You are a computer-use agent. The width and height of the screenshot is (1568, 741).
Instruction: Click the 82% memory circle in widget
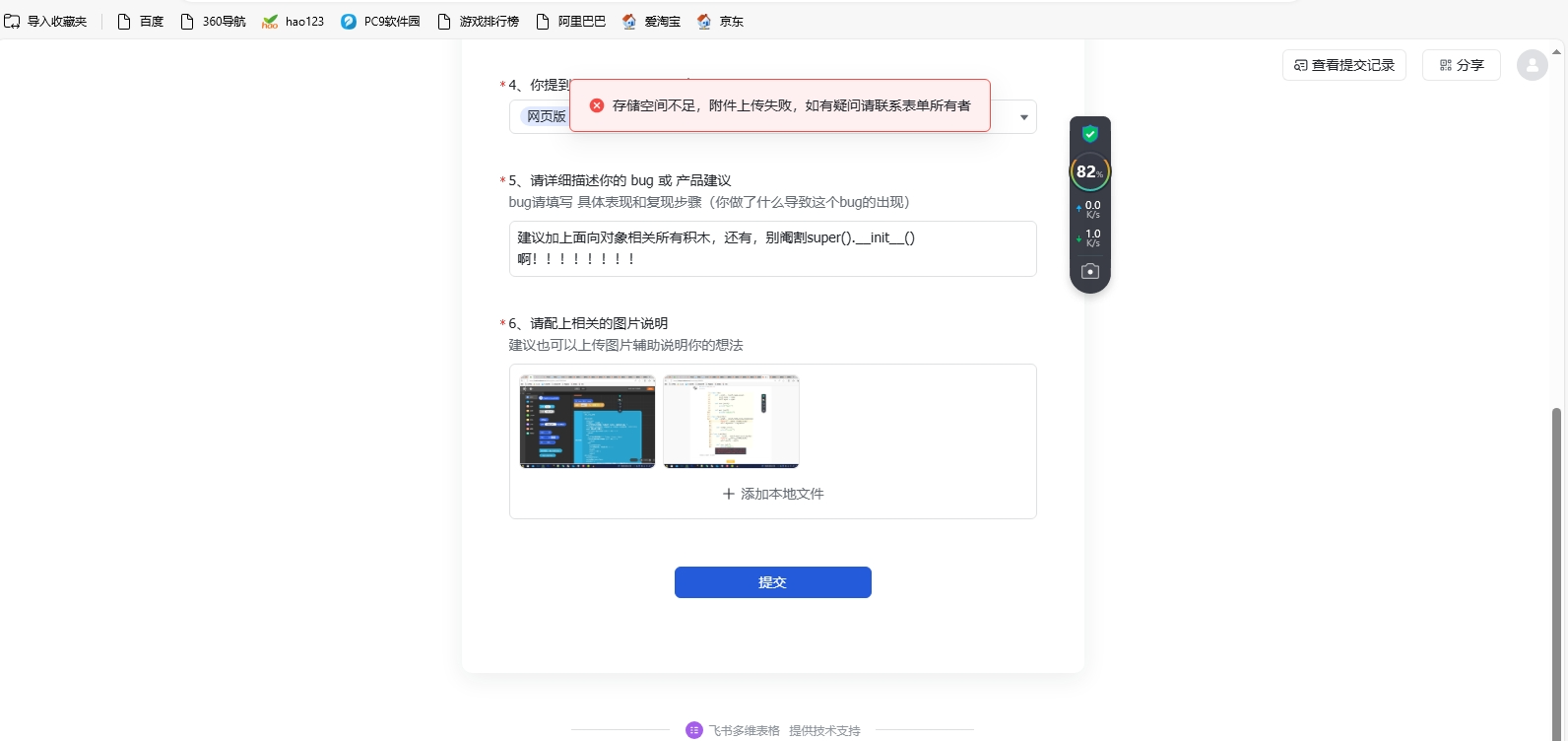pos(1090,171)
